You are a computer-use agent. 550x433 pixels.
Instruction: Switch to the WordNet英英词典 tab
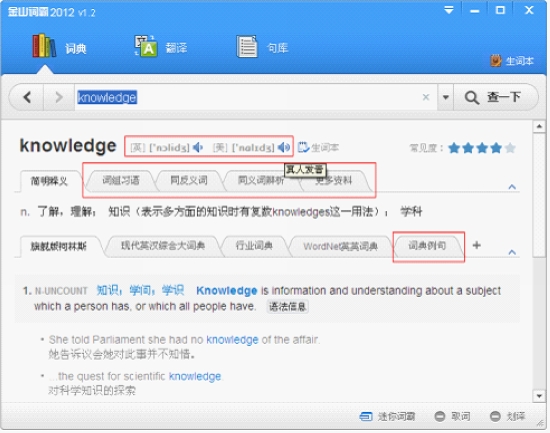tap(340, 246)
